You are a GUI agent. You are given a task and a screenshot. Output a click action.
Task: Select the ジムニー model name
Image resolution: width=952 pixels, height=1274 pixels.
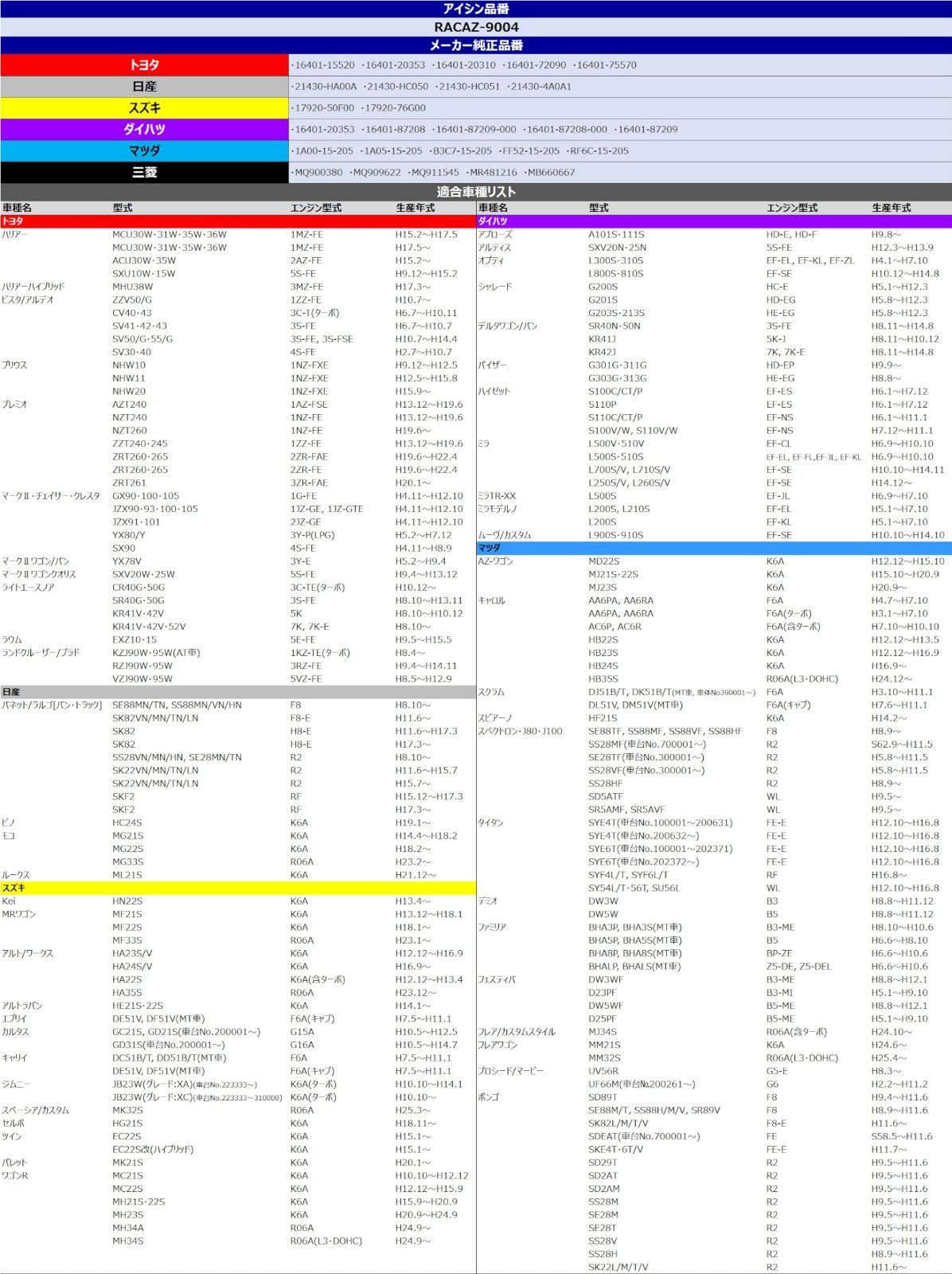click(16, 1084)
